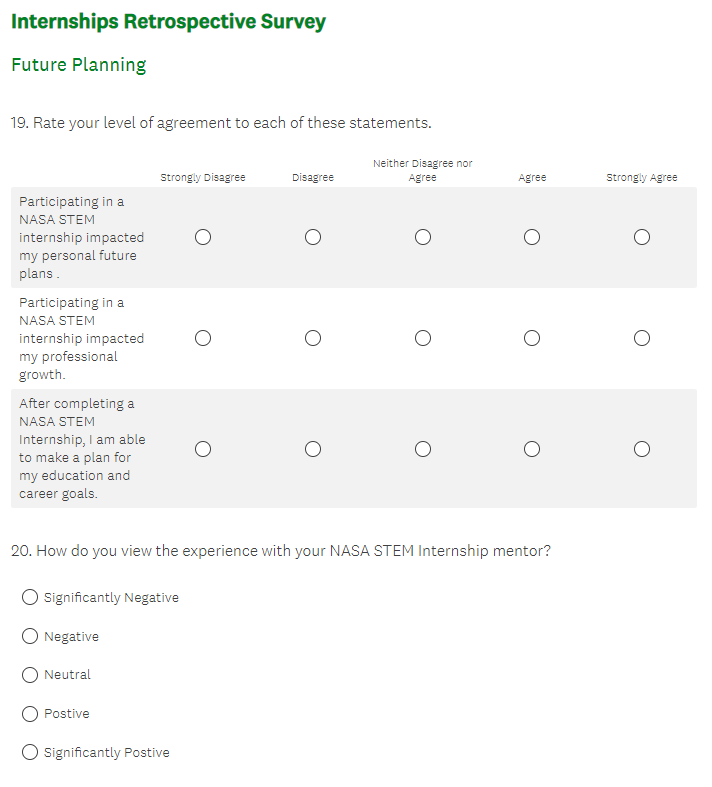Choose Significantly Postive mentor experience

(x=30, y=752)
